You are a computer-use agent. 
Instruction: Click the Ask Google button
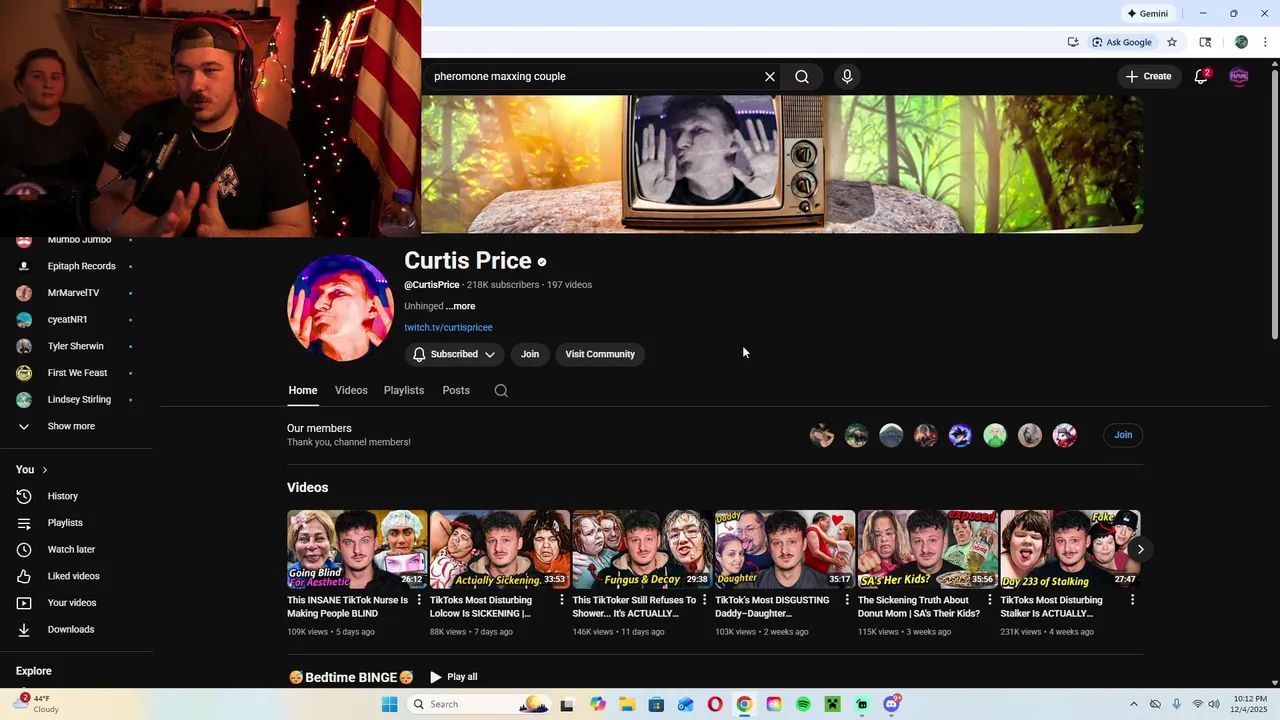[x=1122, y=42]
